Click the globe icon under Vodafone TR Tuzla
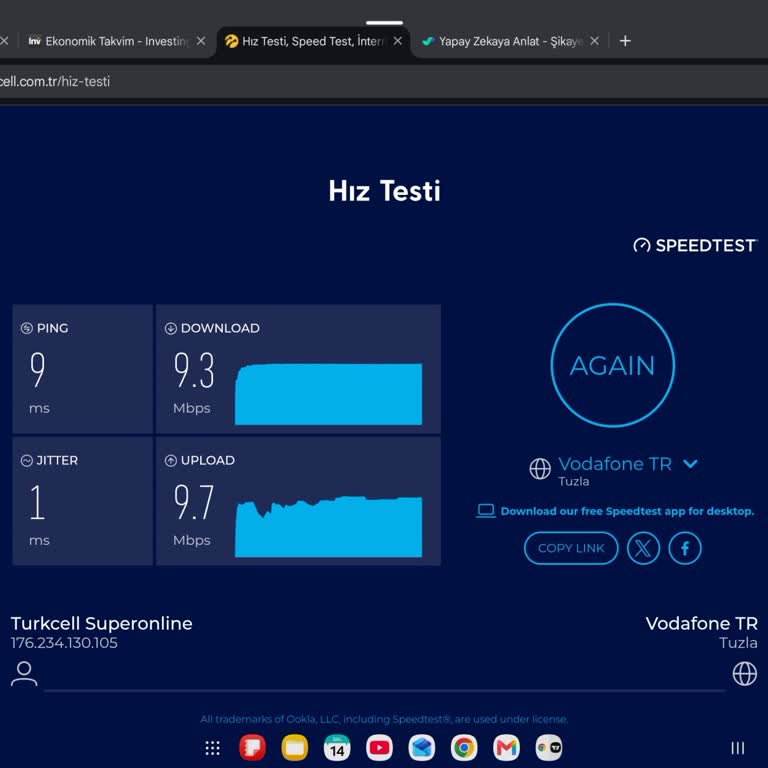 [744, 673]
